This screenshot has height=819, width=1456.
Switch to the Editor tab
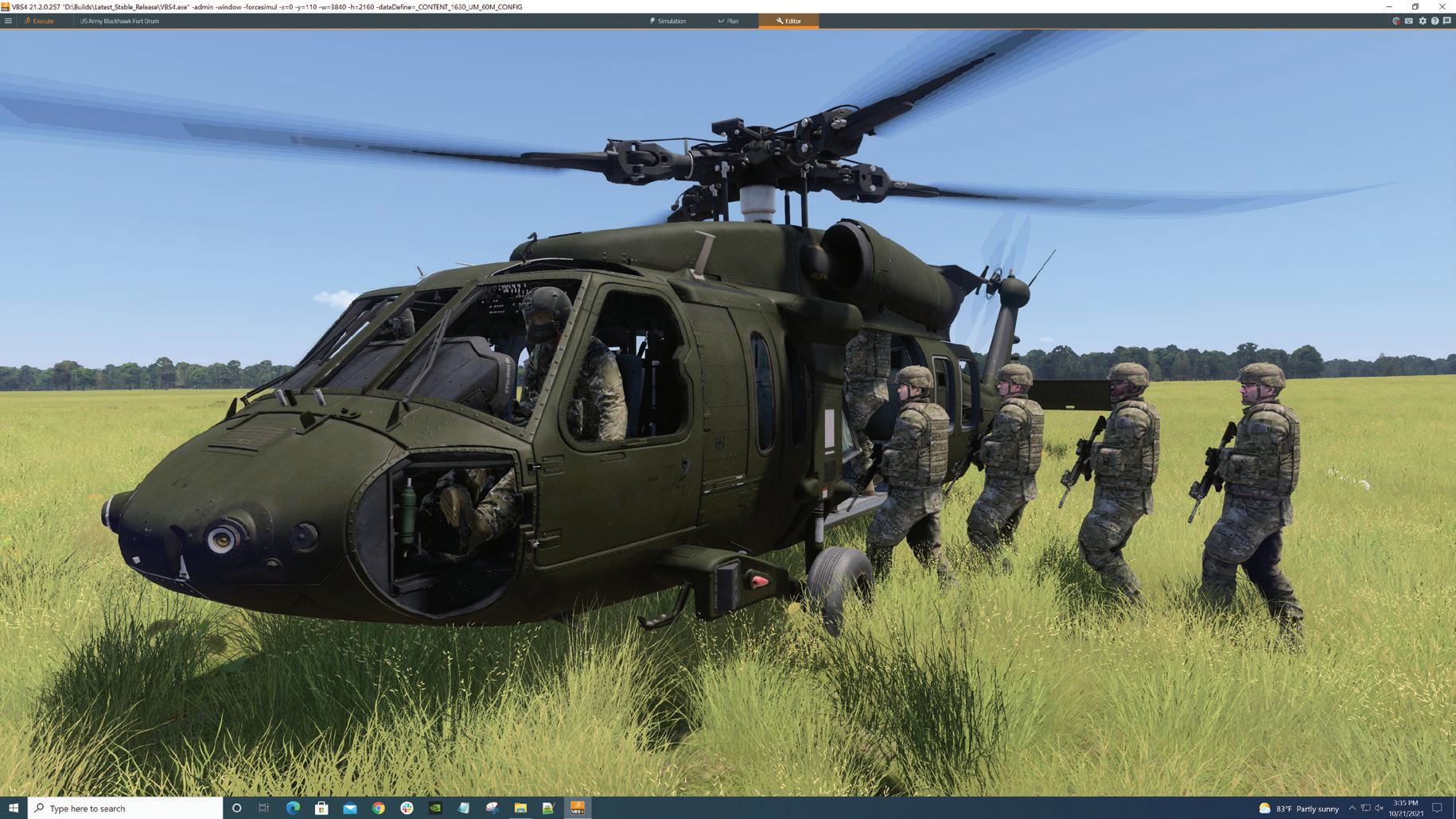click(x=788, y=21)
